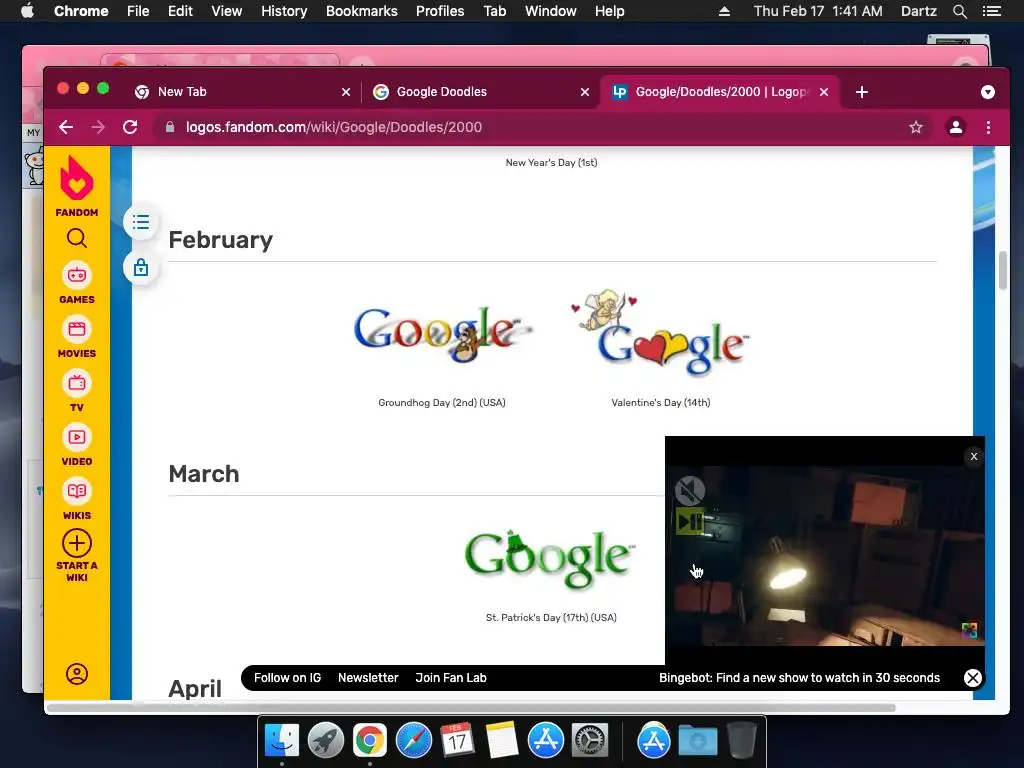Open the Profiles menu

pyautogui.click(x=440, y=11)
